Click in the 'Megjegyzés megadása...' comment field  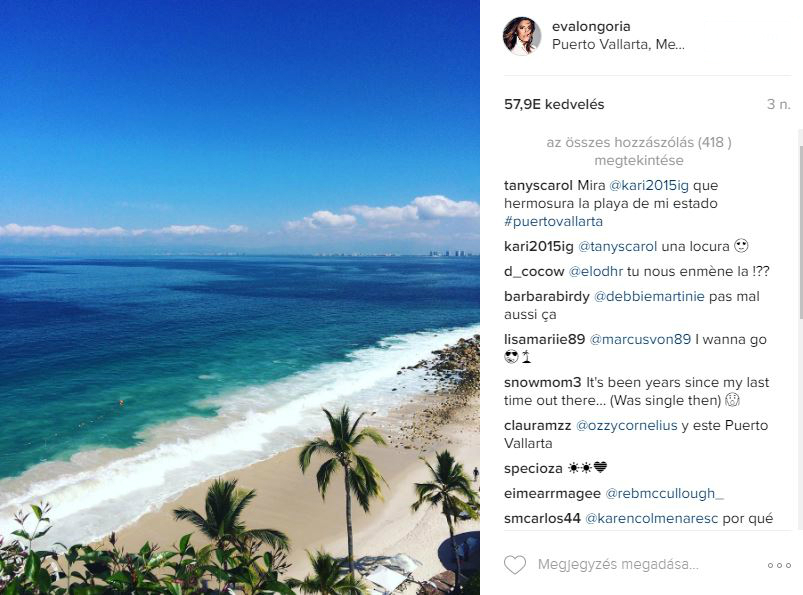click(x=618, y=564)
